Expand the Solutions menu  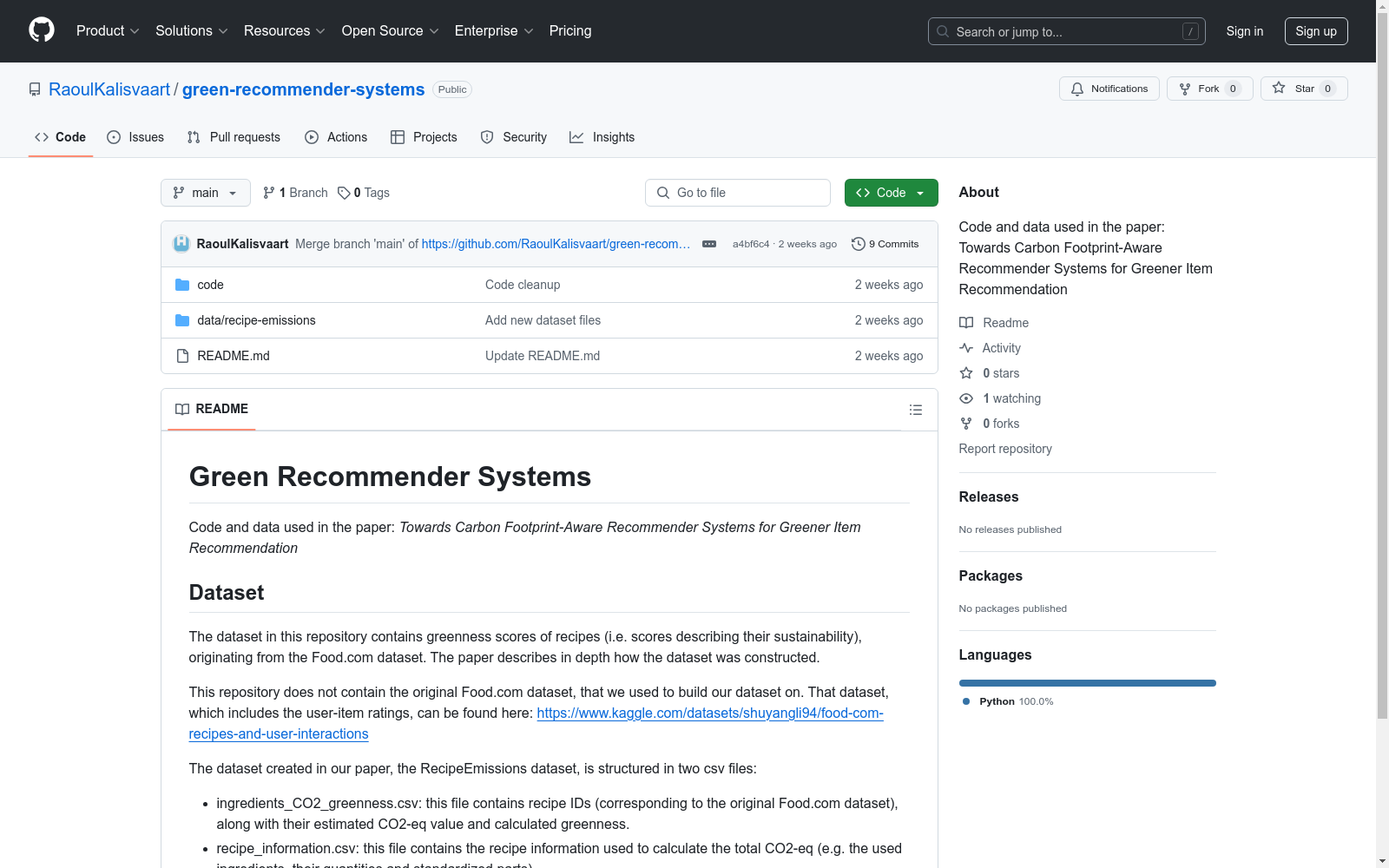192,31
